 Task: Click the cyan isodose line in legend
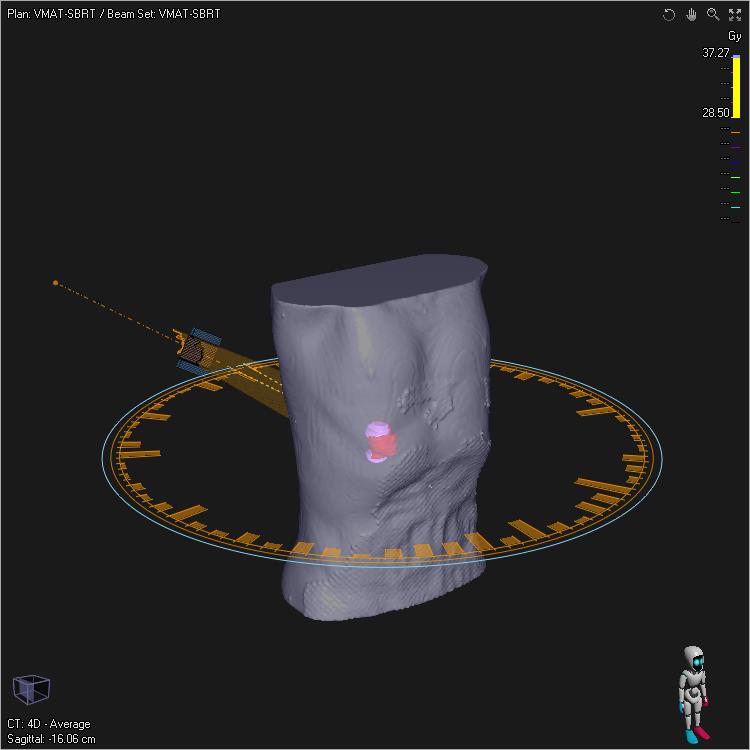pos(736,207)
